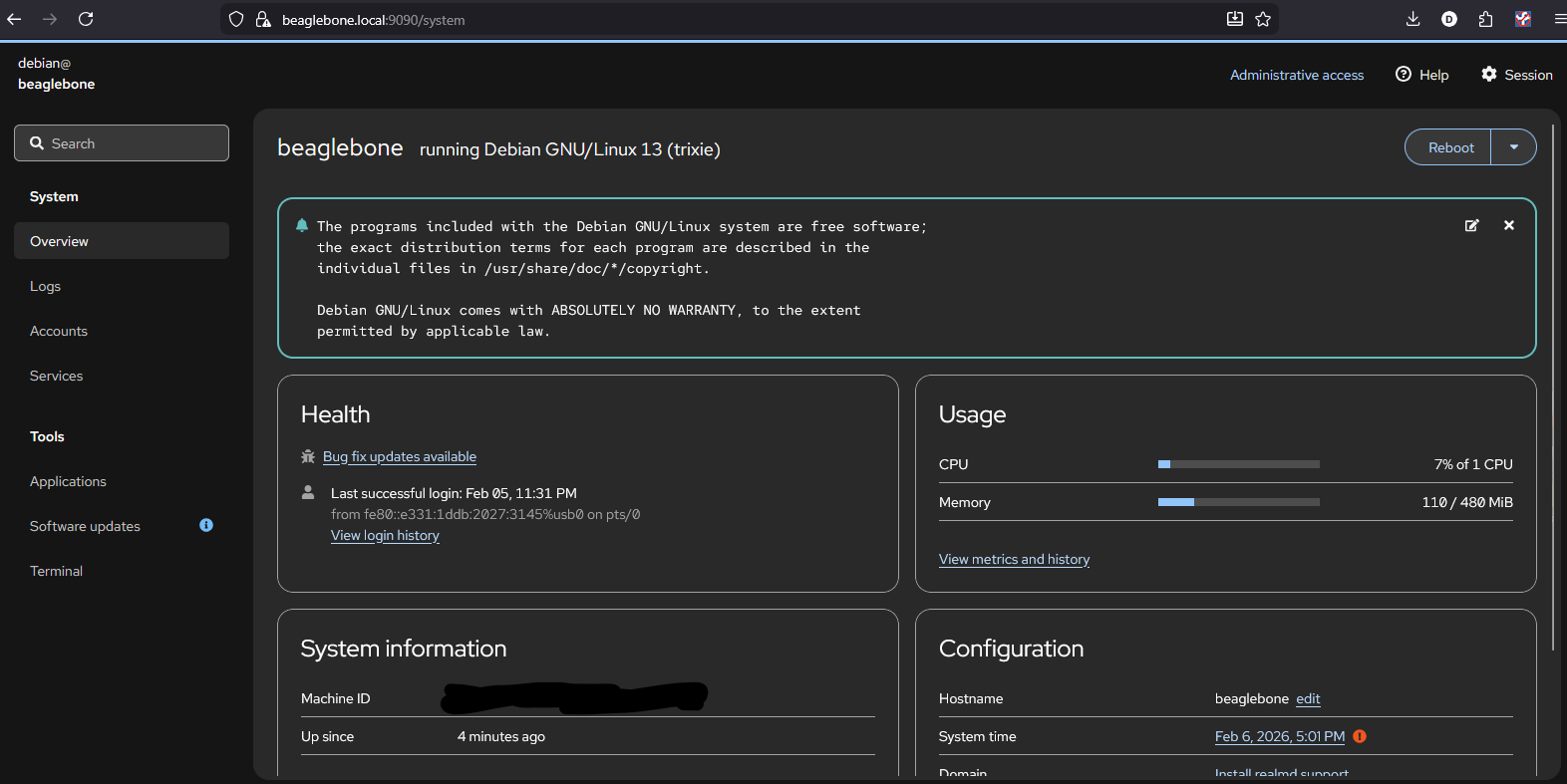The height and width of the screenshot is (784, 1567).
Task: Bookmark this page with the star icon
Action: (x=1263, y=19)
